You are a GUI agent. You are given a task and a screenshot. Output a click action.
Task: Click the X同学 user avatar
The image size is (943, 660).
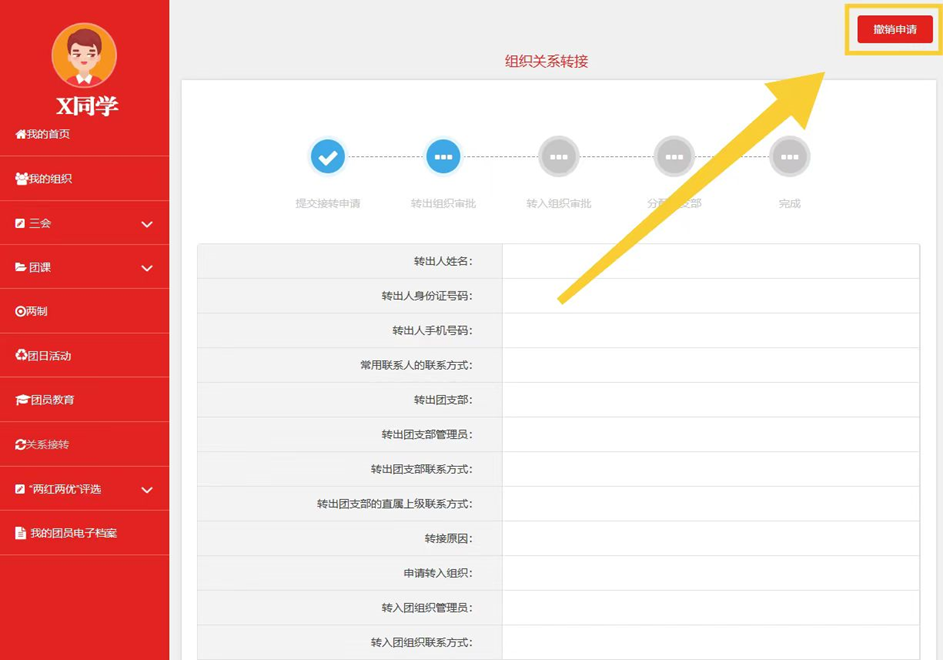pos(84,56)
